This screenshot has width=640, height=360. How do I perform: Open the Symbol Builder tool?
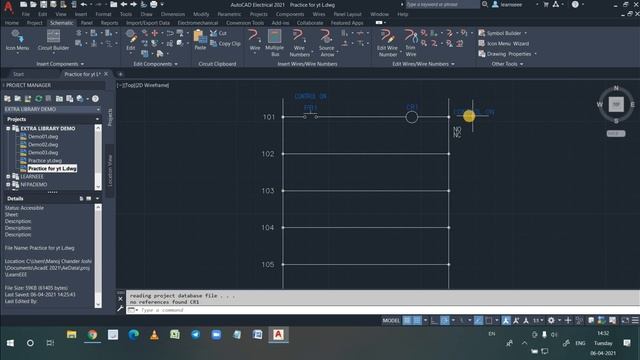coord(503,33)
